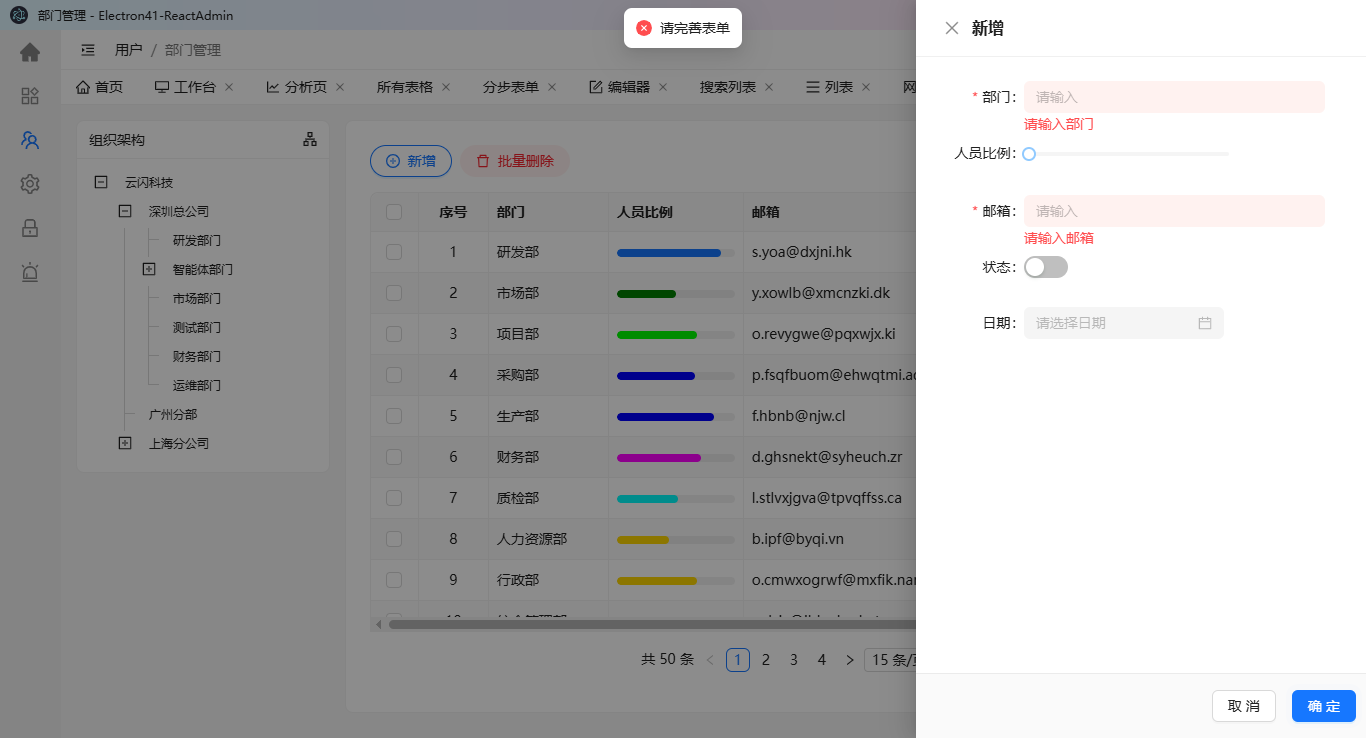Select the user management sidebar icon
This screenshot has width=1366, height=738.
click(30, 140)
